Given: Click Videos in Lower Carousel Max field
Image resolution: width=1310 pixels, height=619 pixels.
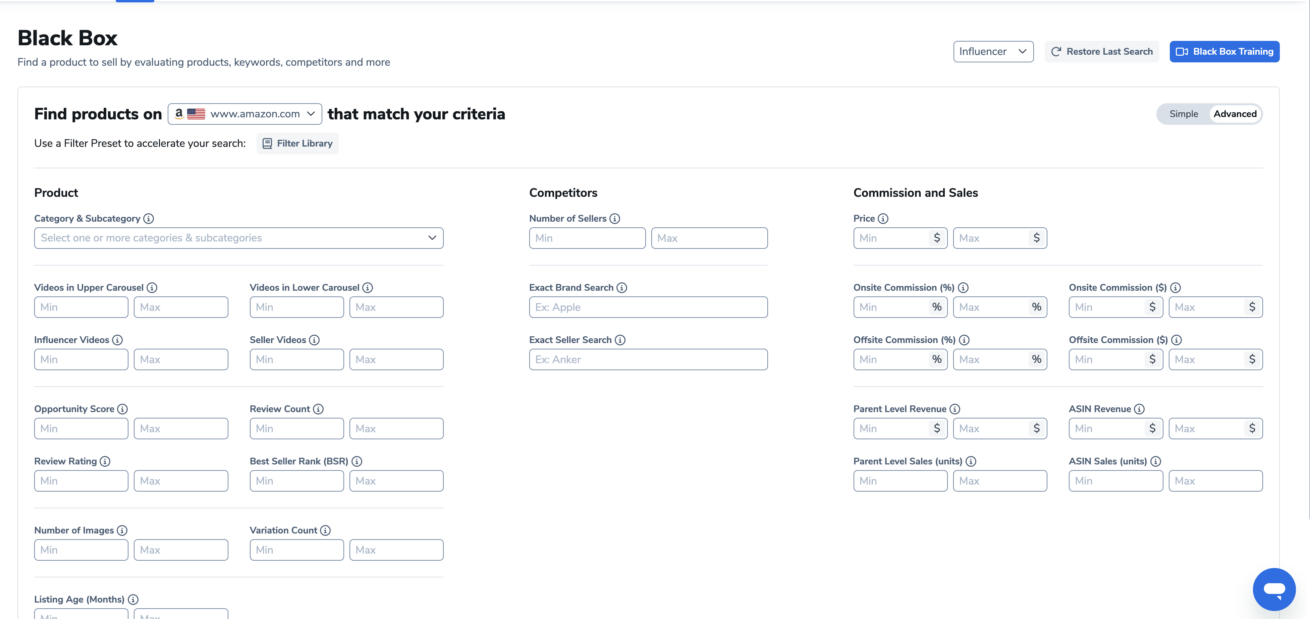Looking at the screenshot, I should pyautogui.click(x=396, y=307).
